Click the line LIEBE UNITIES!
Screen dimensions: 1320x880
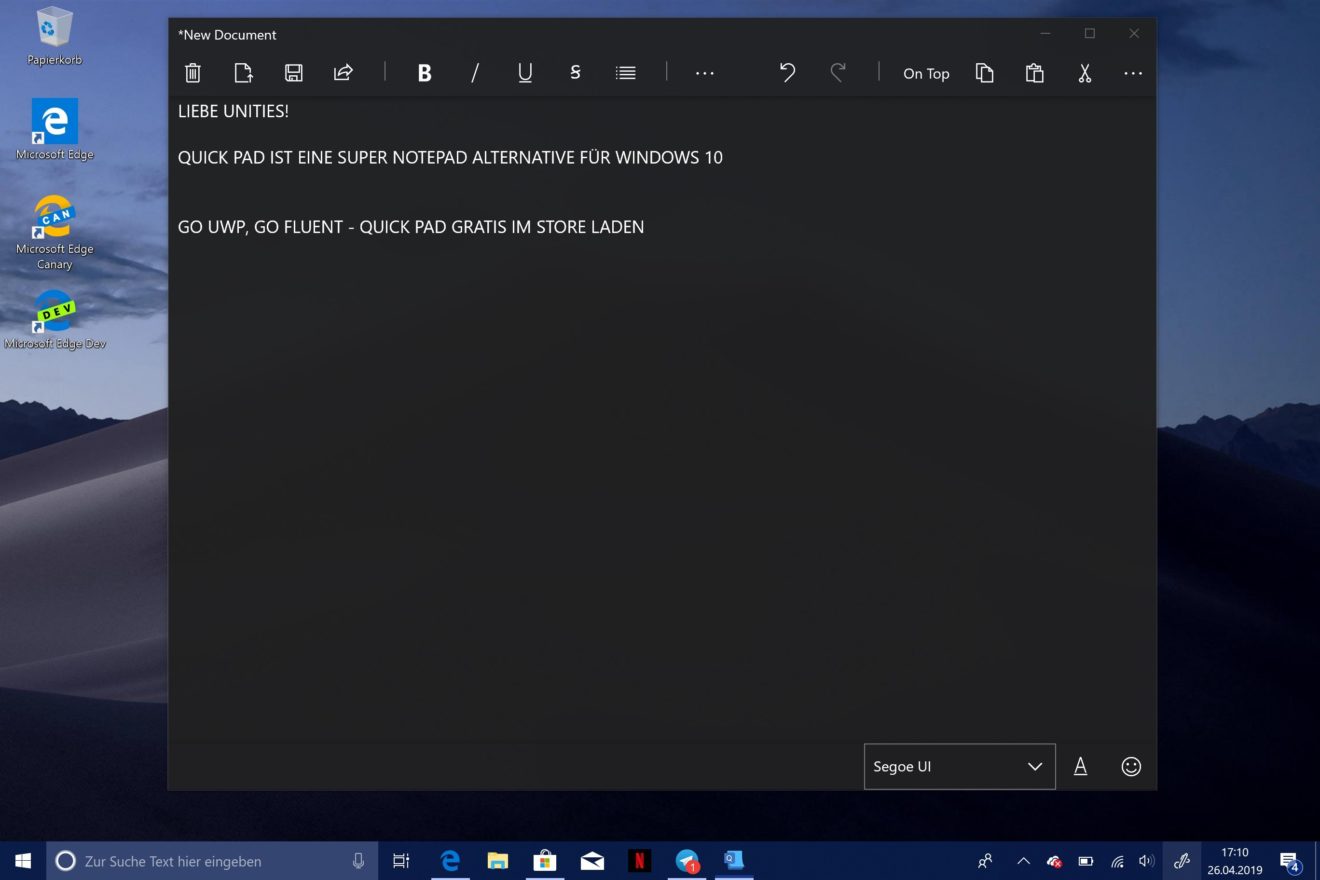point(233,111)
